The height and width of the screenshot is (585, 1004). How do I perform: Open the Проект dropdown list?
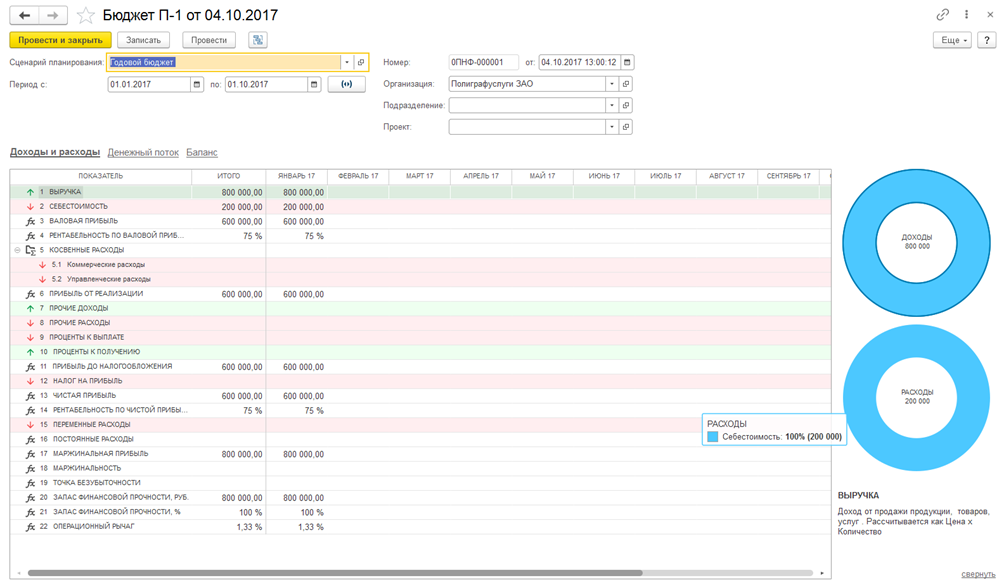(612, 127)
